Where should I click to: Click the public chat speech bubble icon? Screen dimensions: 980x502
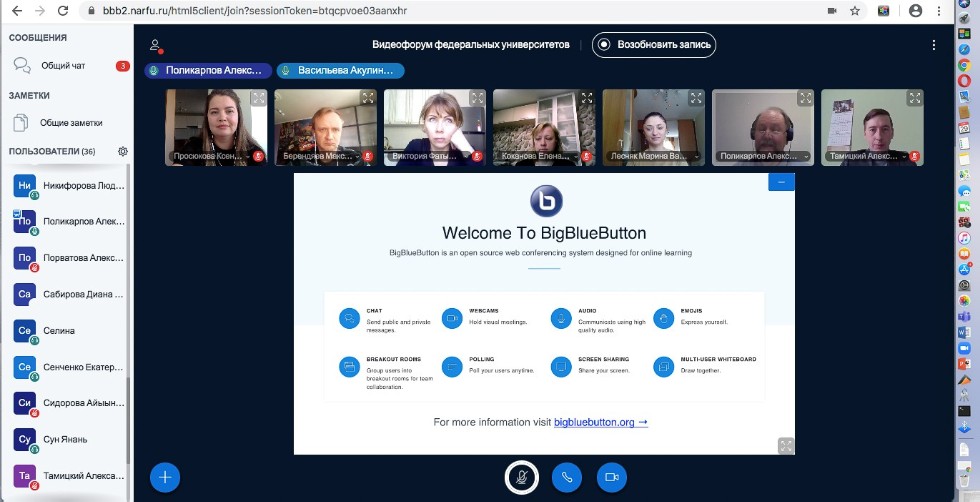click(x=21, y=66)
